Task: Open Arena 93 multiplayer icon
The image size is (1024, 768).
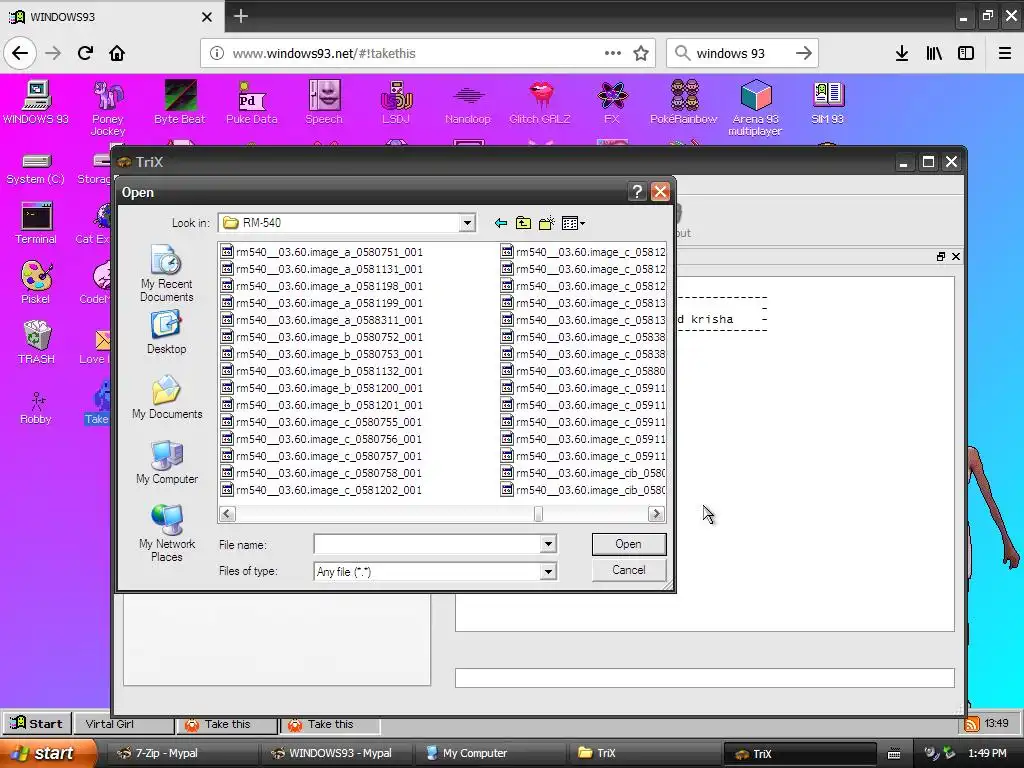Action: pos(756,108)
